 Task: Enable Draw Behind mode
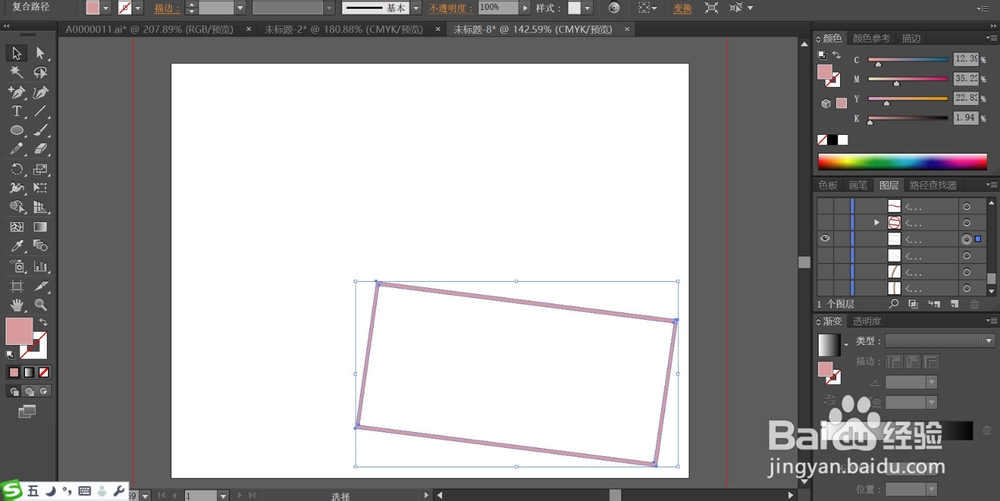[x=29, y=391]
